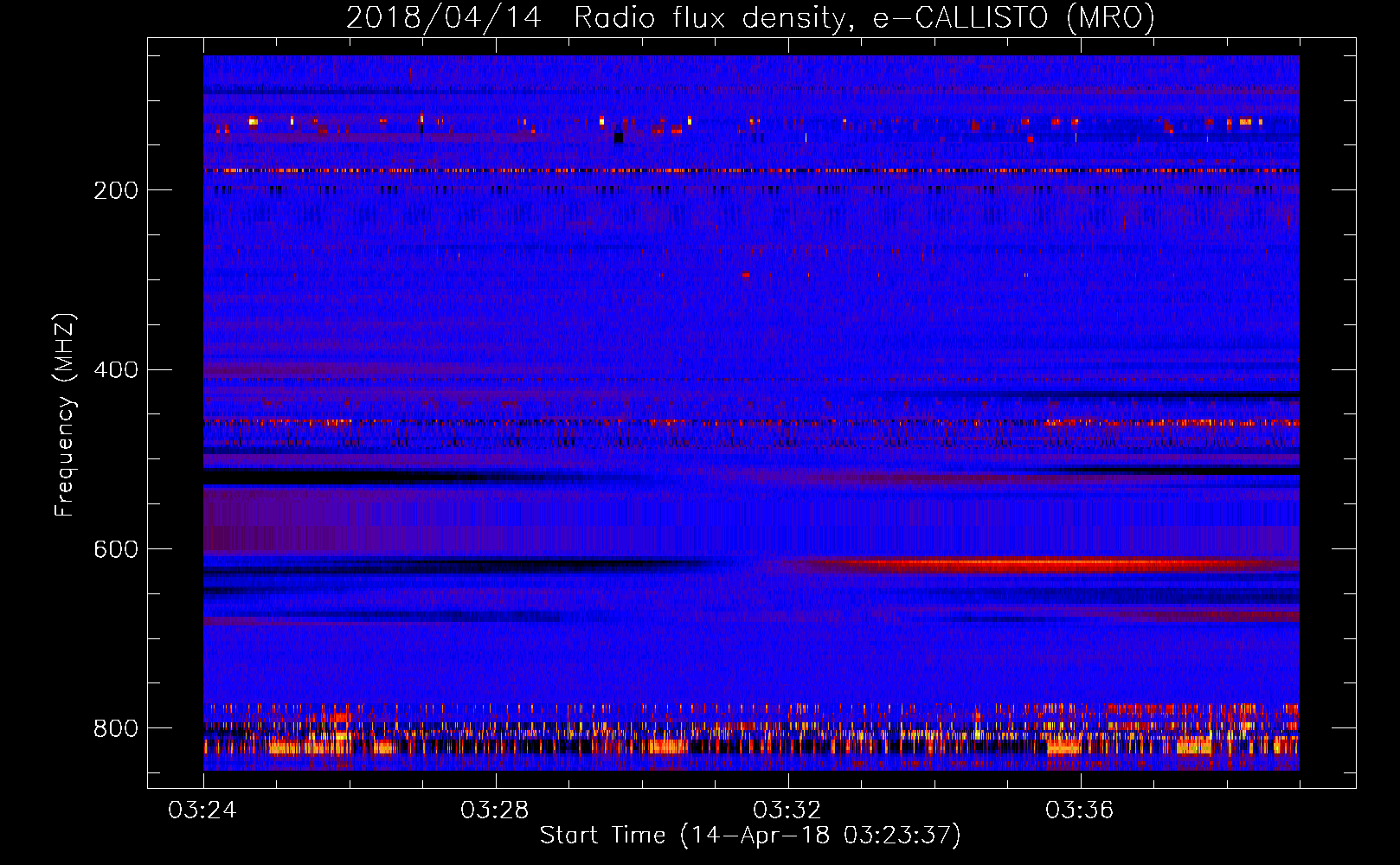Click the "Start Time (14-Apr-18 03:23:37)" label
This screenshot has width=1400, height=865.
pyautogui.click(x=750, y=836)
